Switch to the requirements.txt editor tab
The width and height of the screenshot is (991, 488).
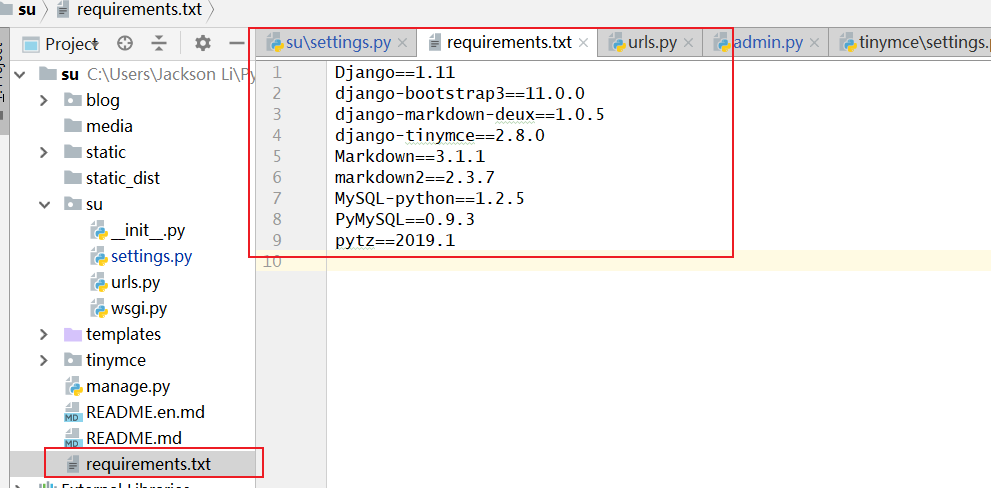pos(509,43)
